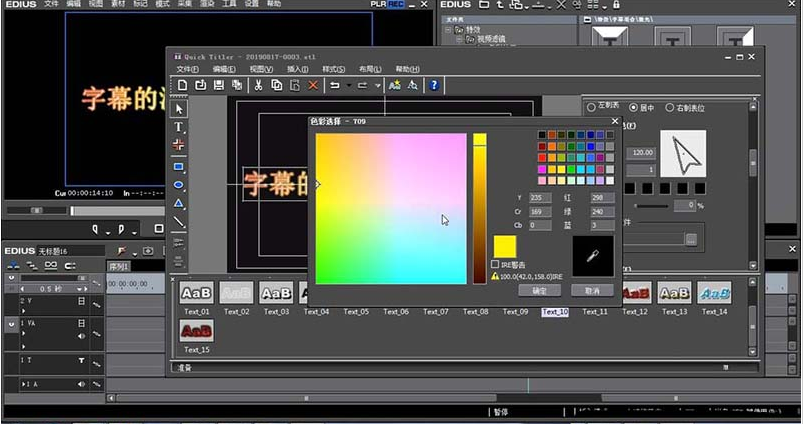Enable the IRE警告 checkbox
Image resolution: width=806 pixels, height=424 pixels.
(x=496, y=265)
